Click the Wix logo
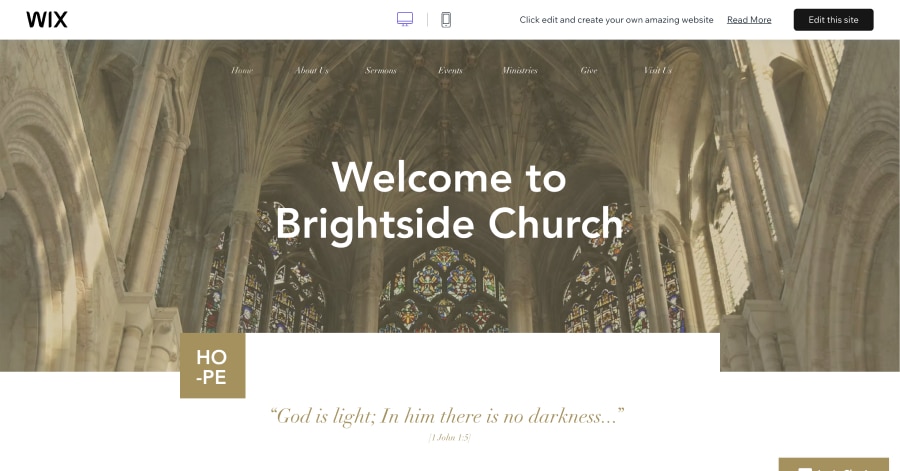 pyautogui.click(x=46, y=20)
